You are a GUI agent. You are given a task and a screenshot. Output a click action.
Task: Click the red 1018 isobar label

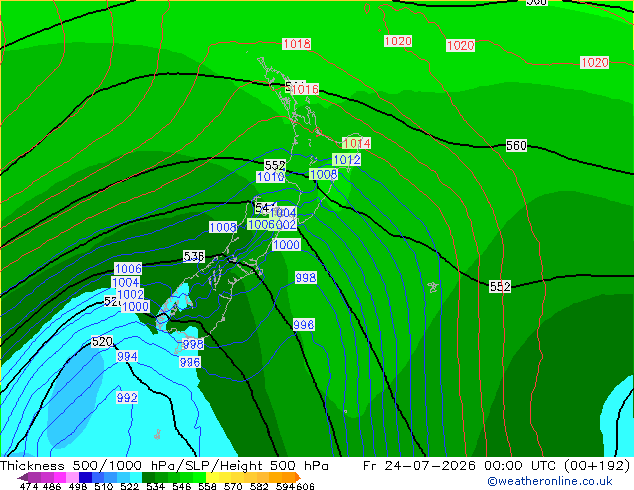[x=297, y=44]
